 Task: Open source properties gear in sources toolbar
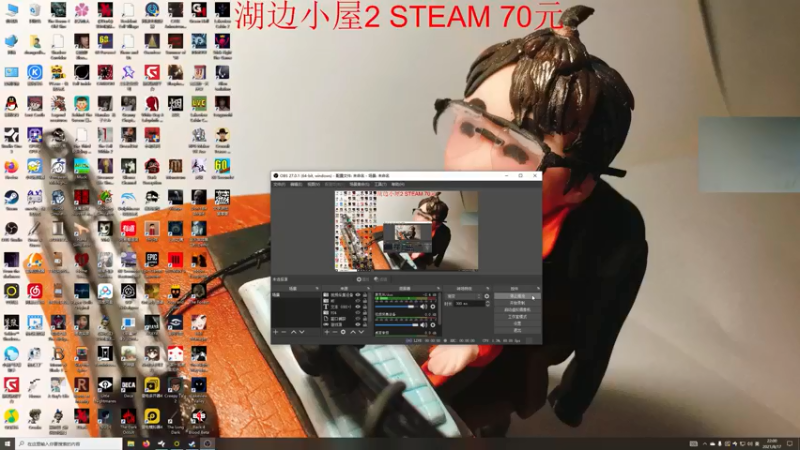[343, 332]
